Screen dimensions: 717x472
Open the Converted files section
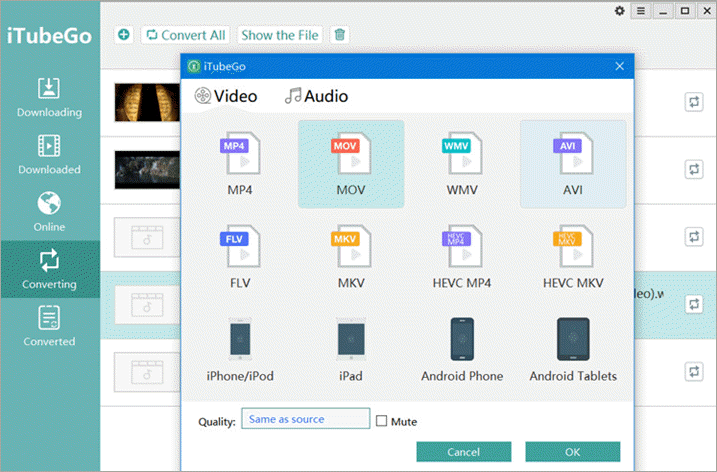click(49, 327)
